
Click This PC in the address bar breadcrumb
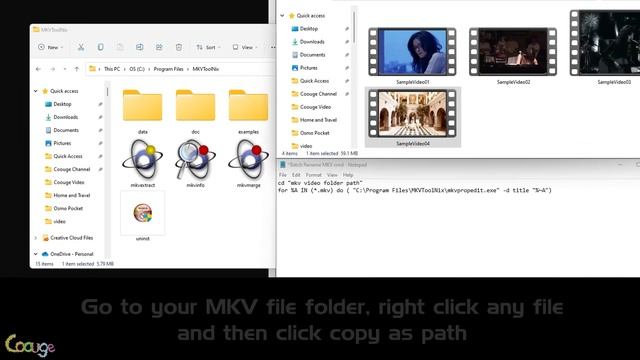tap(112, 69)
